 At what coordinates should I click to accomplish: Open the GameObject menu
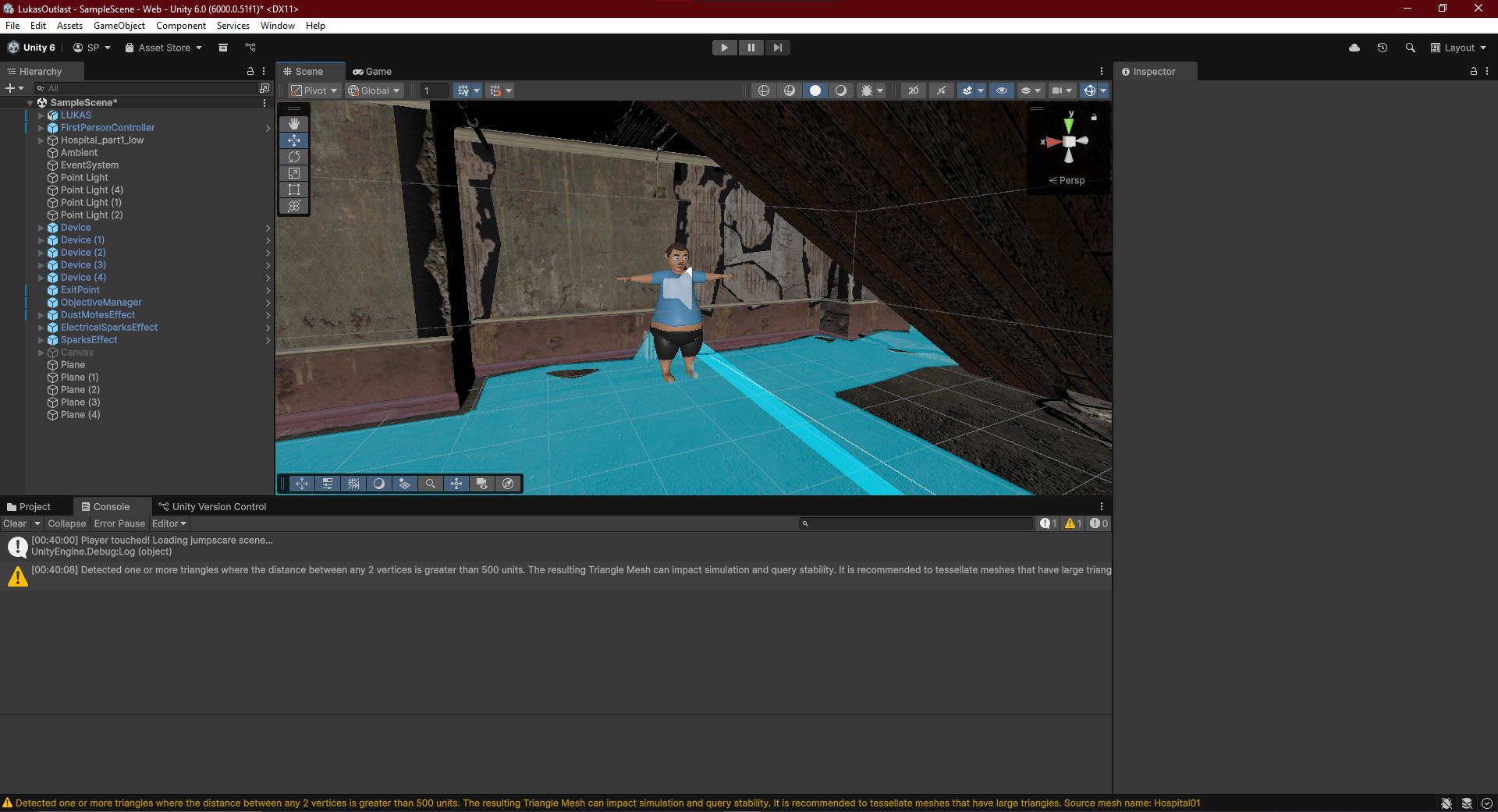point(119,26)
